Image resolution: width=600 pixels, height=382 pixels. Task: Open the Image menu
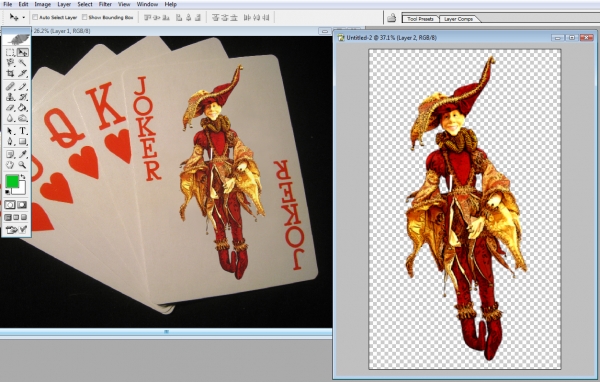click(42, 4)
